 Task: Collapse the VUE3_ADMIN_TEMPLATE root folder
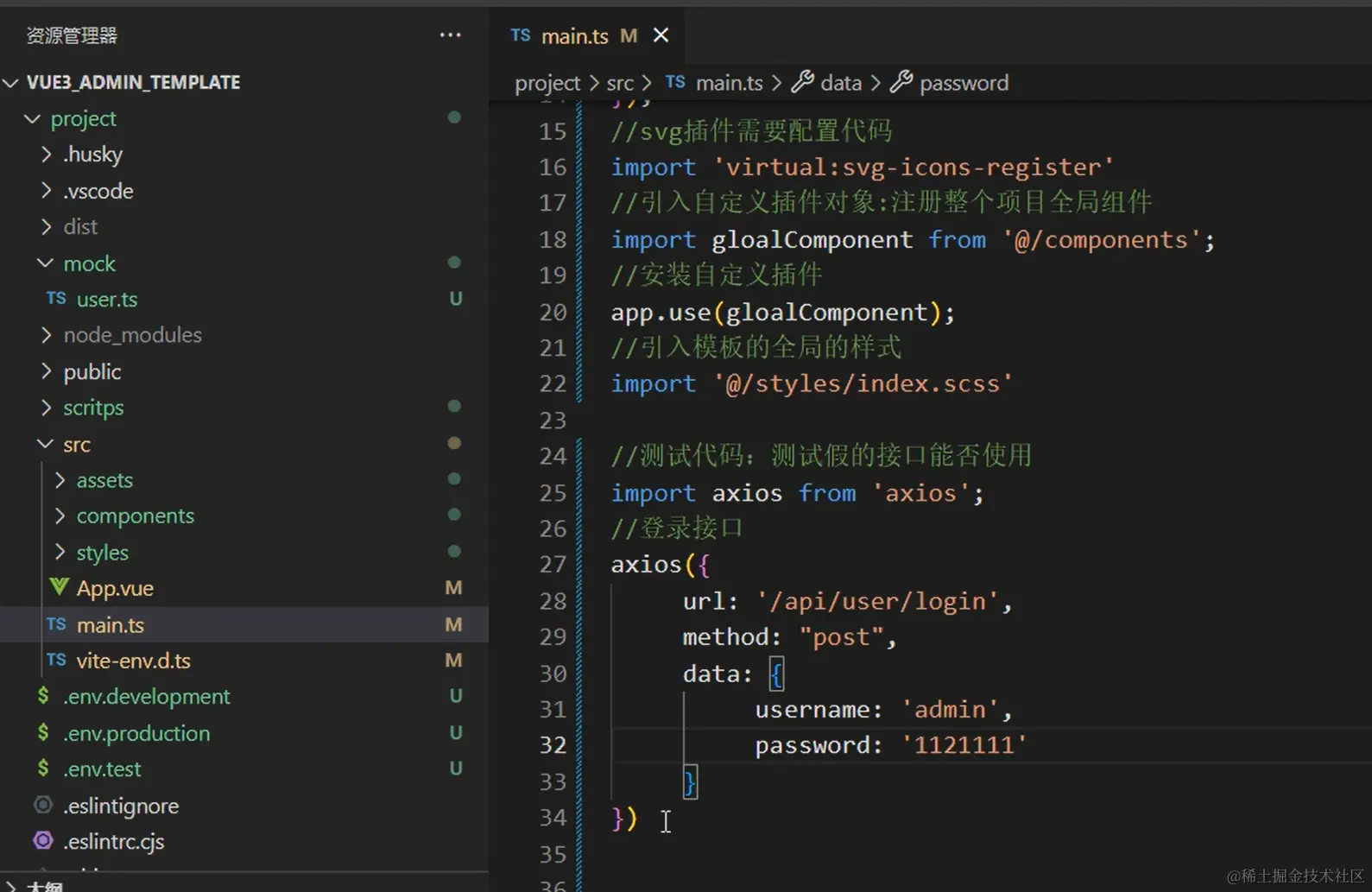(11, 83)
